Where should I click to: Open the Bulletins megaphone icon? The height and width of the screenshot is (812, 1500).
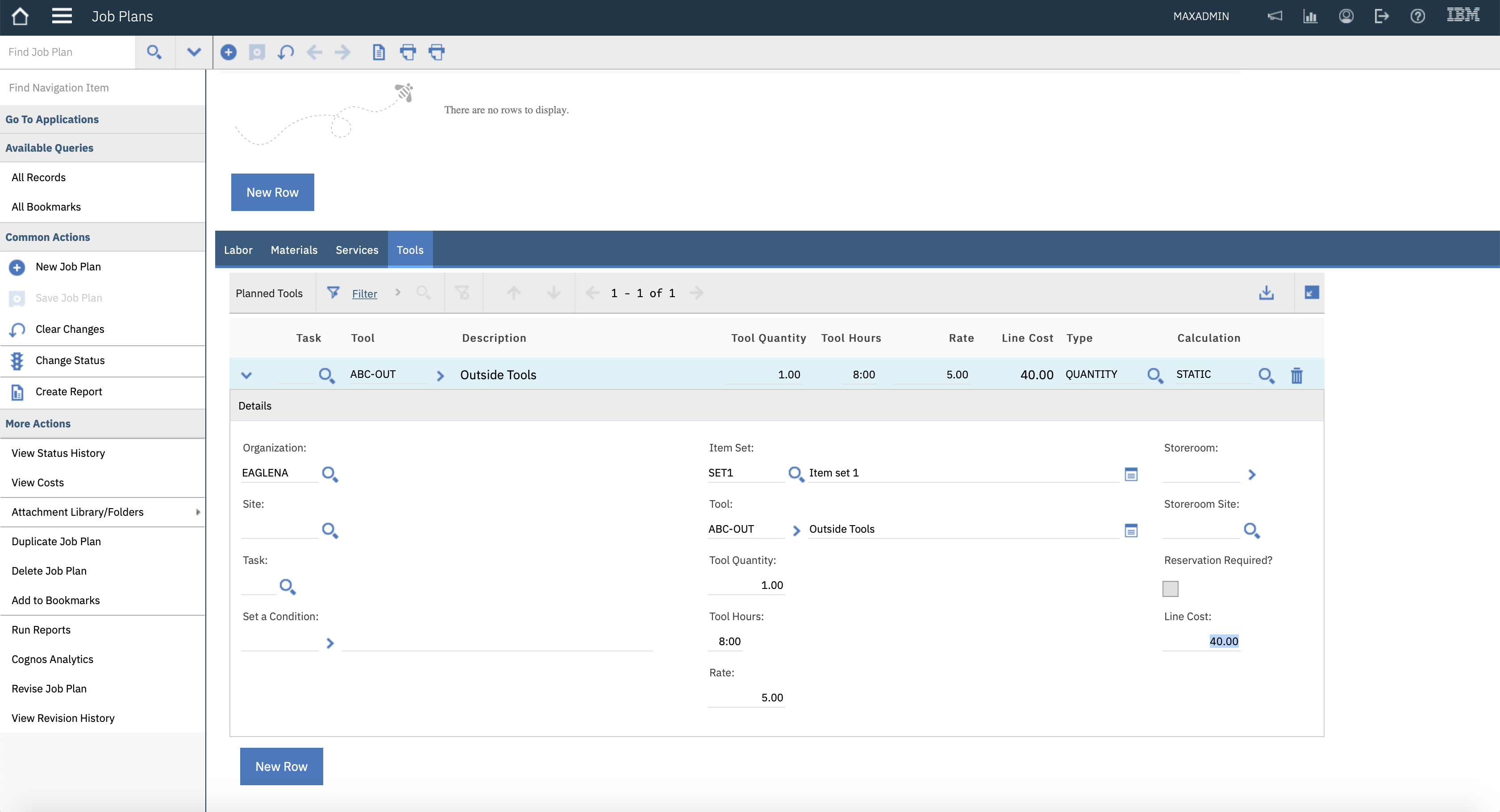(1275, 17)
